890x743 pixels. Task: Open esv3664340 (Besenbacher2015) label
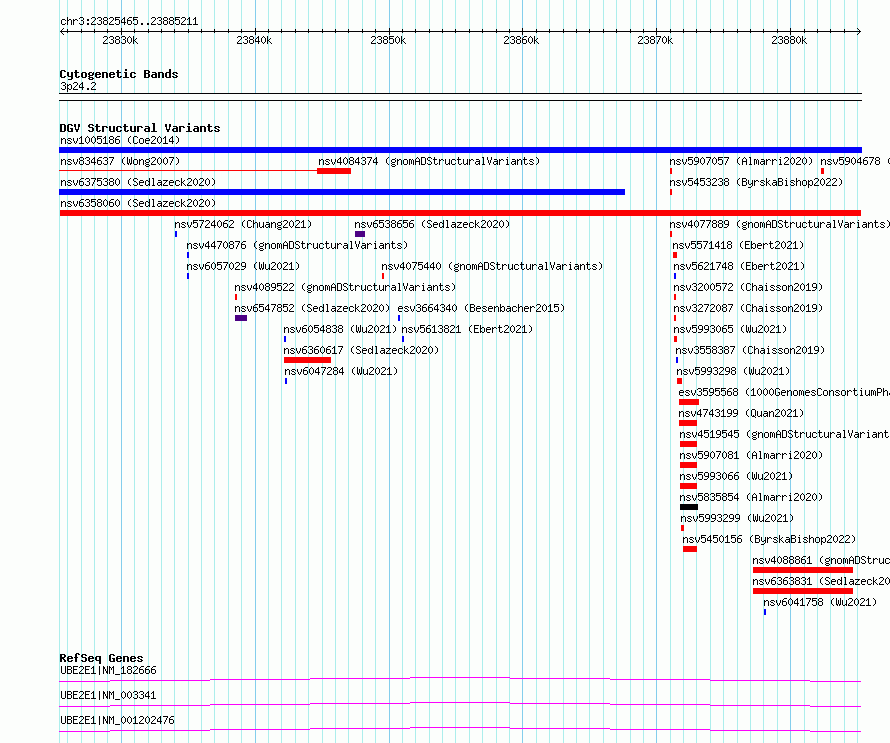[x=481, y=308]
